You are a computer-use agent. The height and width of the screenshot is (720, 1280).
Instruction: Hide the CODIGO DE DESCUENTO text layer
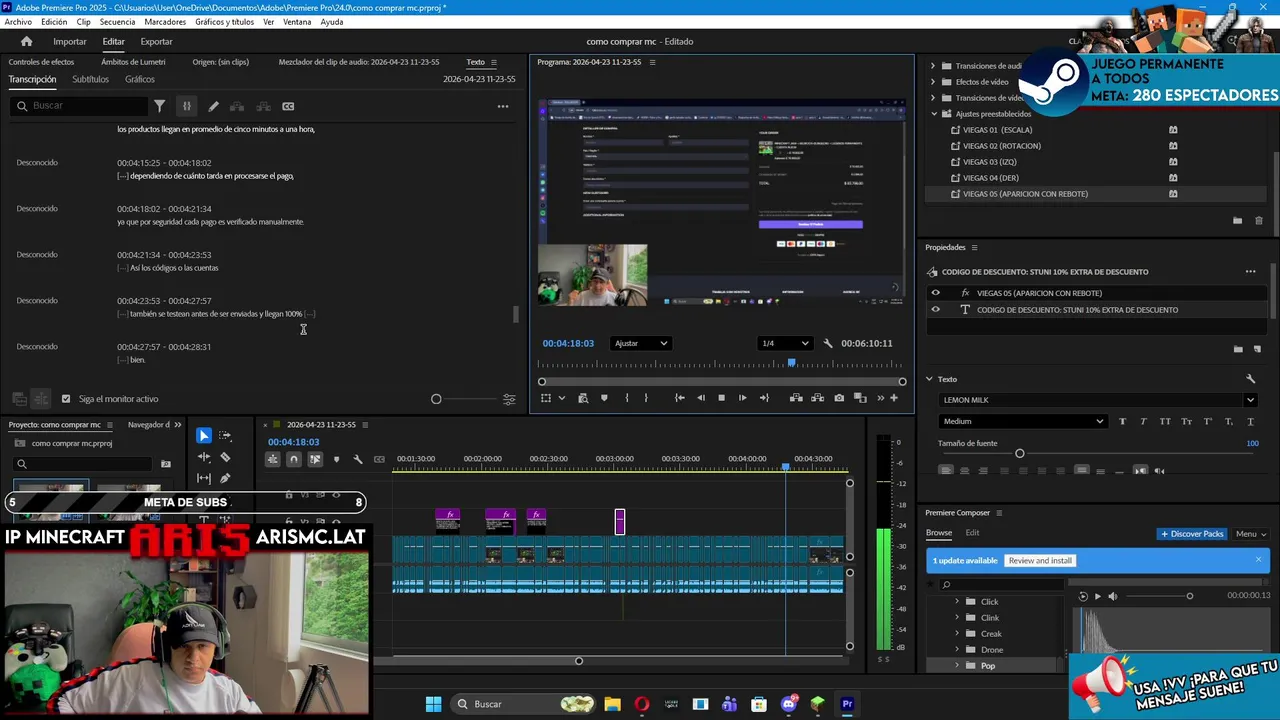click(935, 310)
